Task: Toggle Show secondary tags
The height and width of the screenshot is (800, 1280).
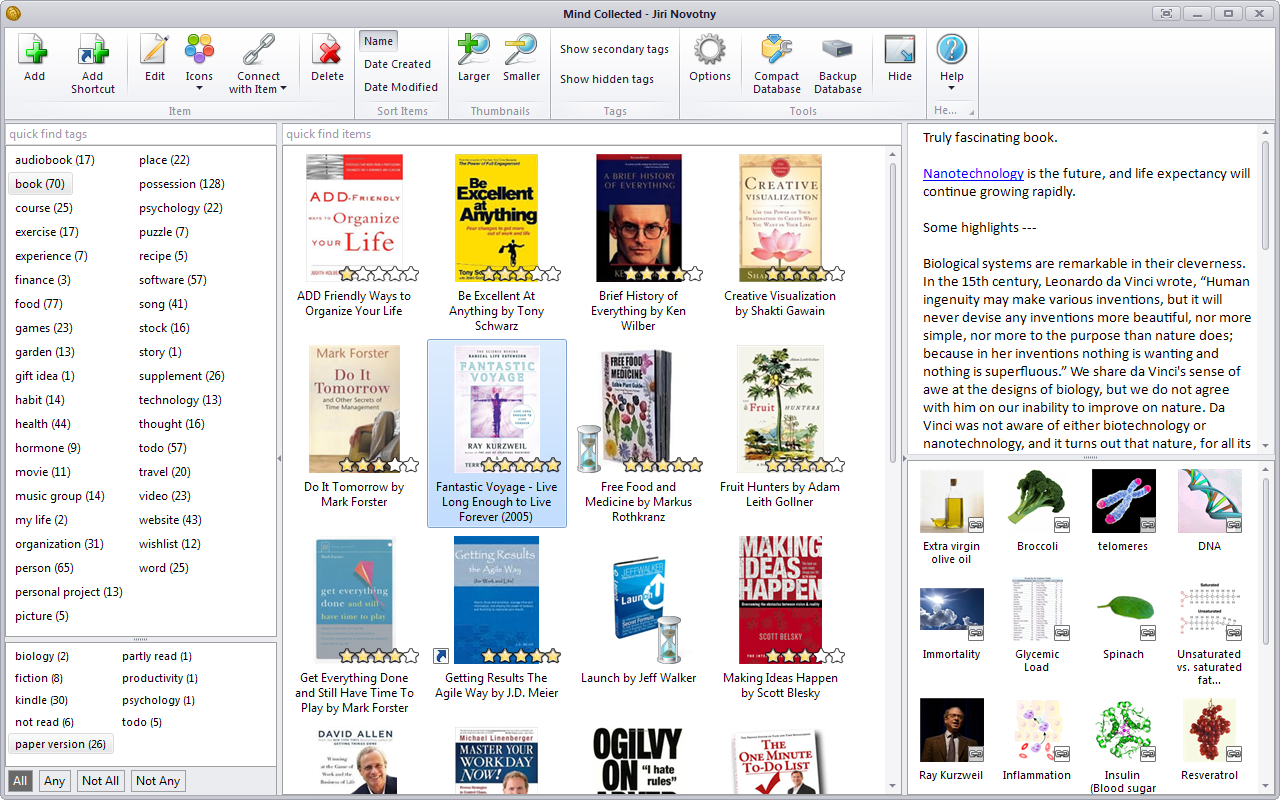Action: pos(614,49)
